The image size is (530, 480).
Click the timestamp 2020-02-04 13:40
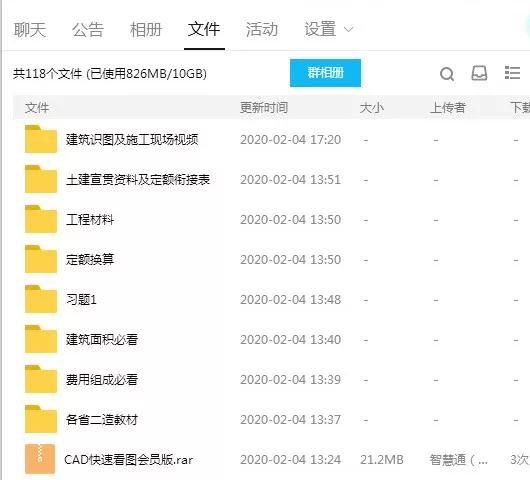(x=290, y=339)
